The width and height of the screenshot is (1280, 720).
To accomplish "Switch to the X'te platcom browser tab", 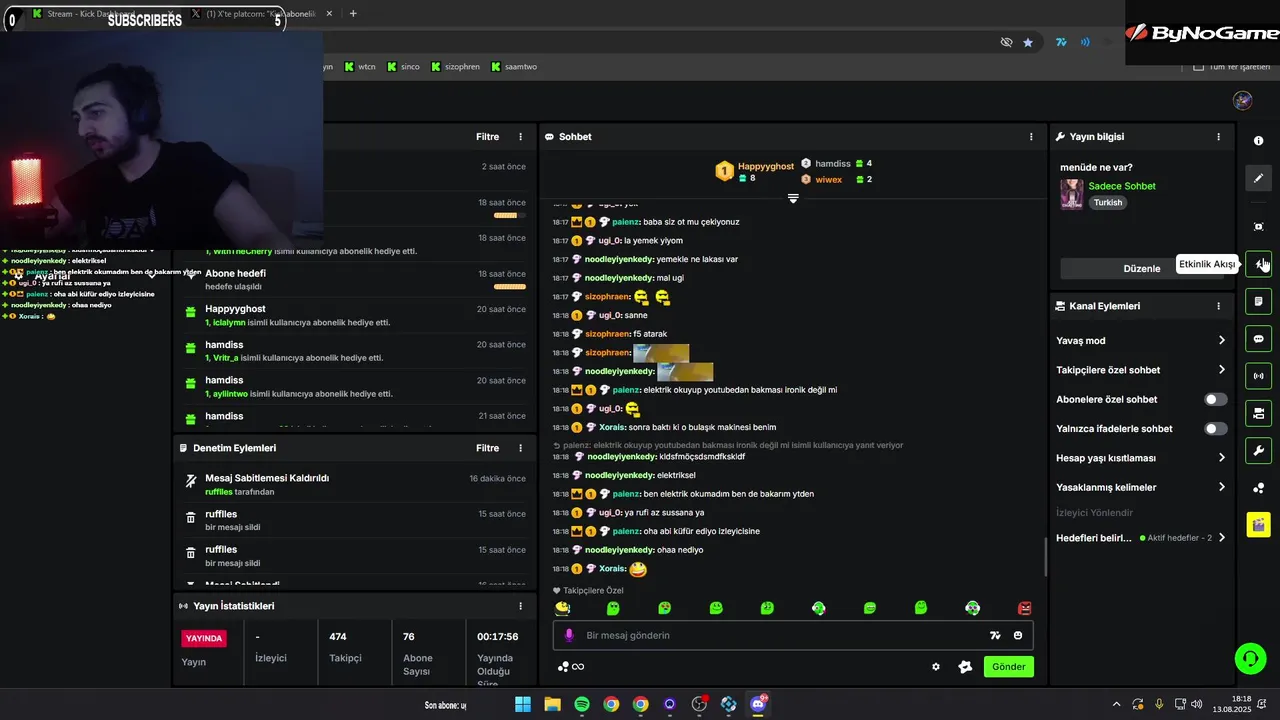I will pyautogui.click(x=260, y=13).
